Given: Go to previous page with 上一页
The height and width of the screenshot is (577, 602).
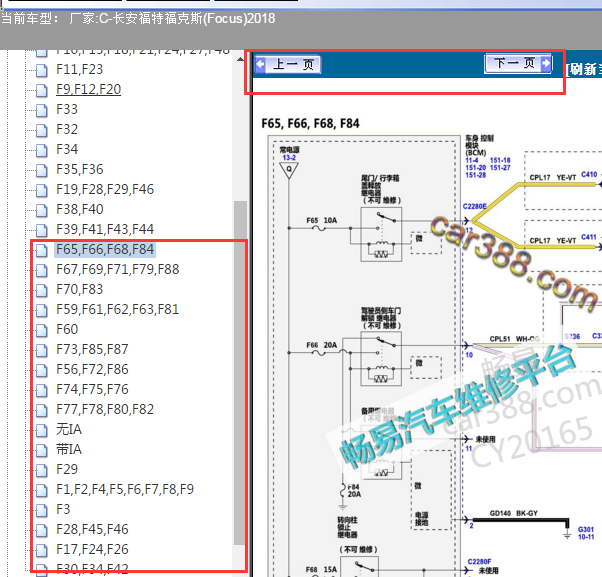Looking at the screenshot, I should click(288, 64).
